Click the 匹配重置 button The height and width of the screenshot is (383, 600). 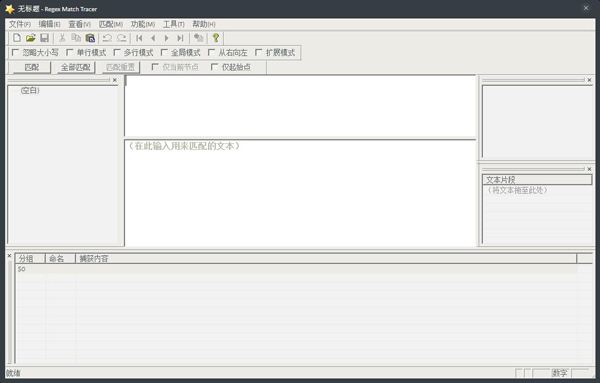coord(121,67)
